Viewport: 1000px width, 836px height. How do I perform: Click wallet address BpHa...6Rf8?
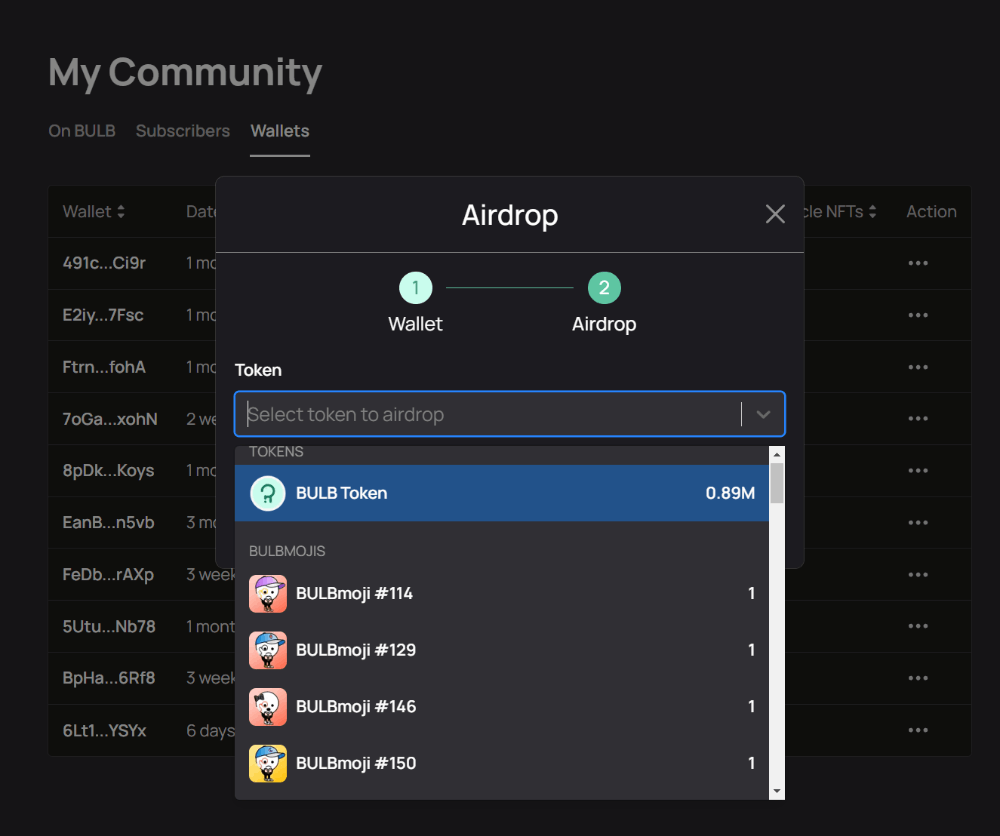[109, 678]
